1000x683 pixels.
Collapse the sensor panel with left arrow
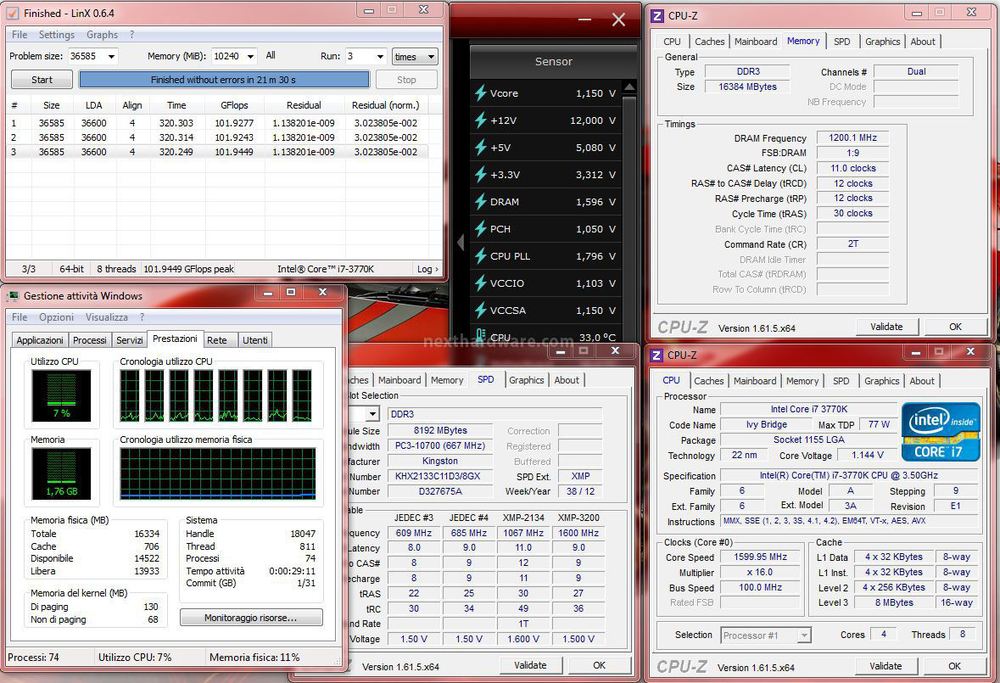pyautogui.click(x=461, y=242)
